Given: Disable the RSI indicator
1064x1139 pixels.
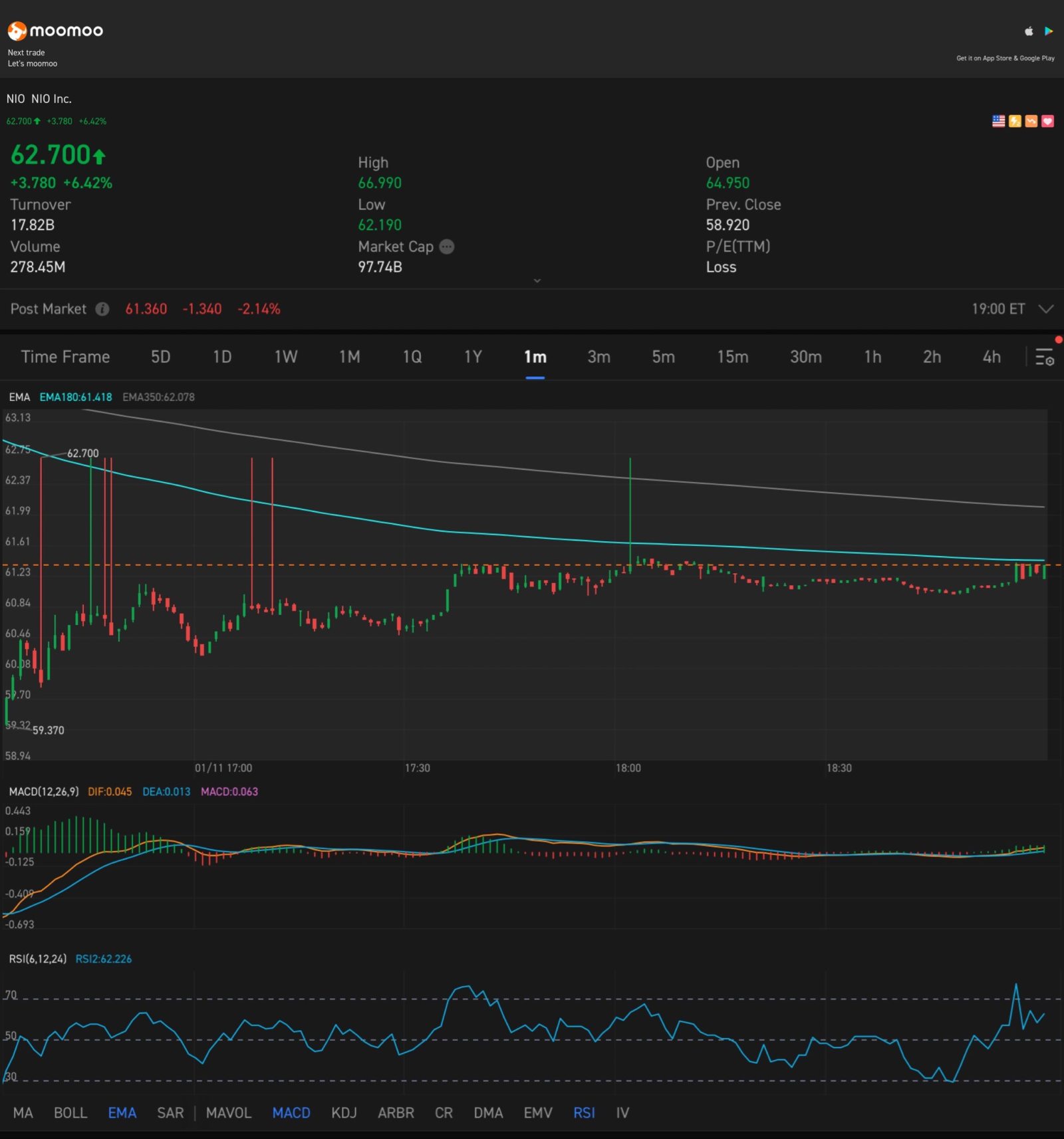Looking at the screenshot, I should (x=584, y=1113).
